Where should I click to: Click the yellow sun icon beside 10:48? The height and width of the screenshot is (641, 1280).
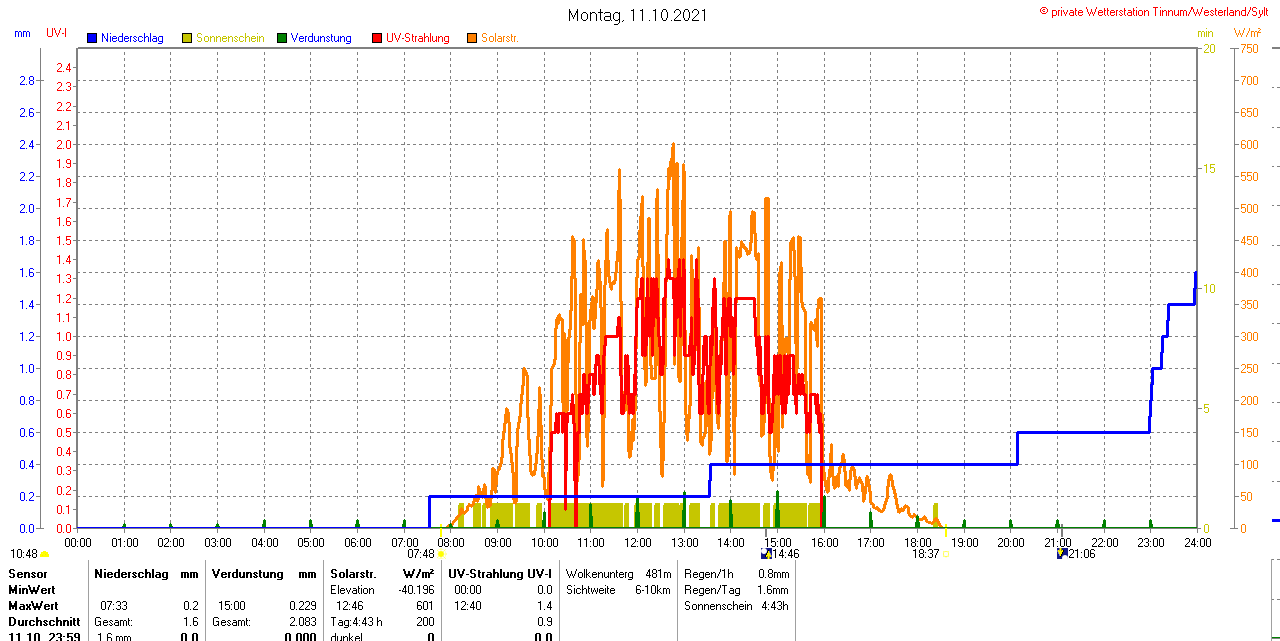click(x=45, y=554)
